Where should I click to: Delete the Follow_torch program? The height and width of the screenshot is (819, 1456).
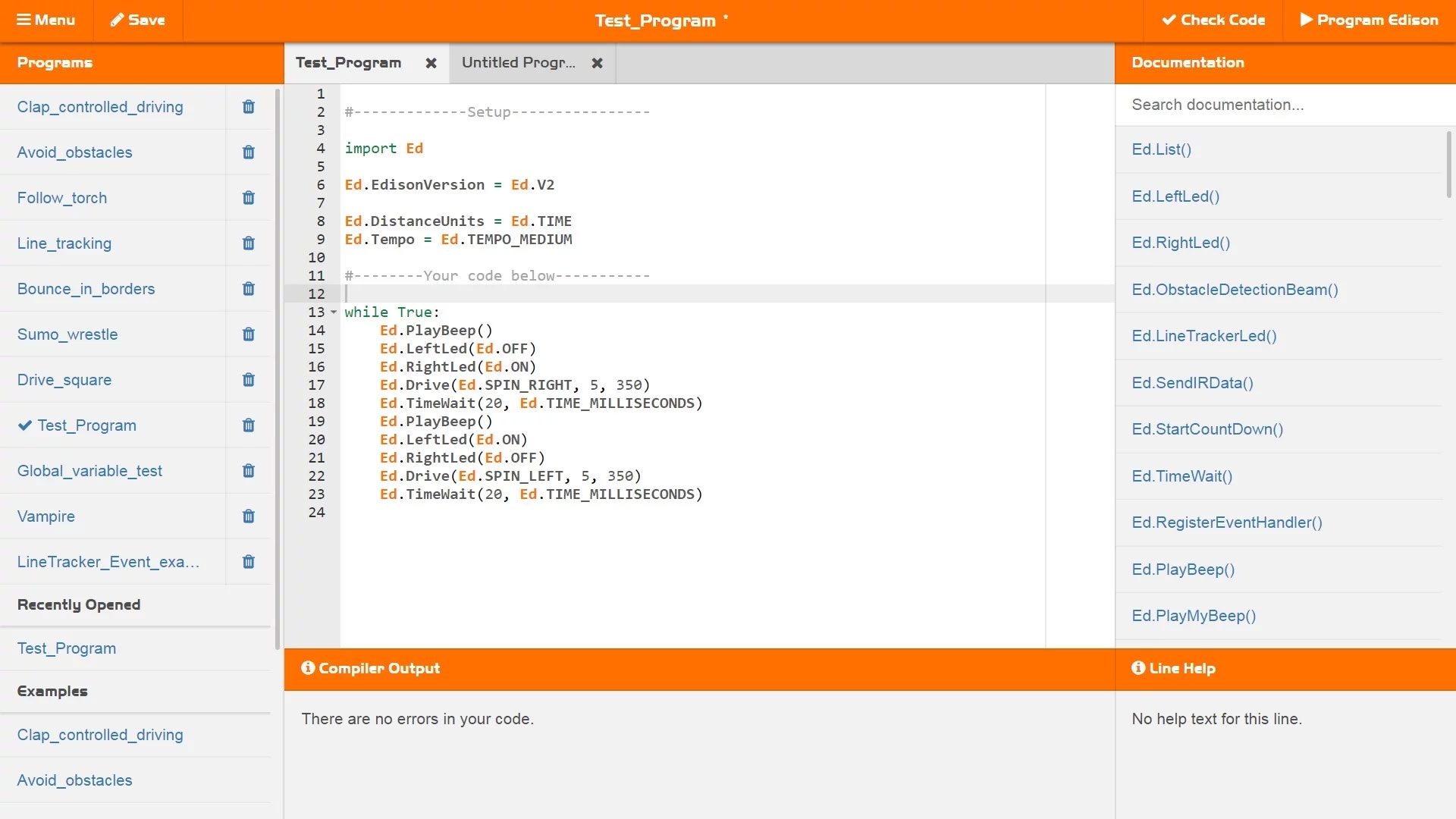tap(248, 197)
